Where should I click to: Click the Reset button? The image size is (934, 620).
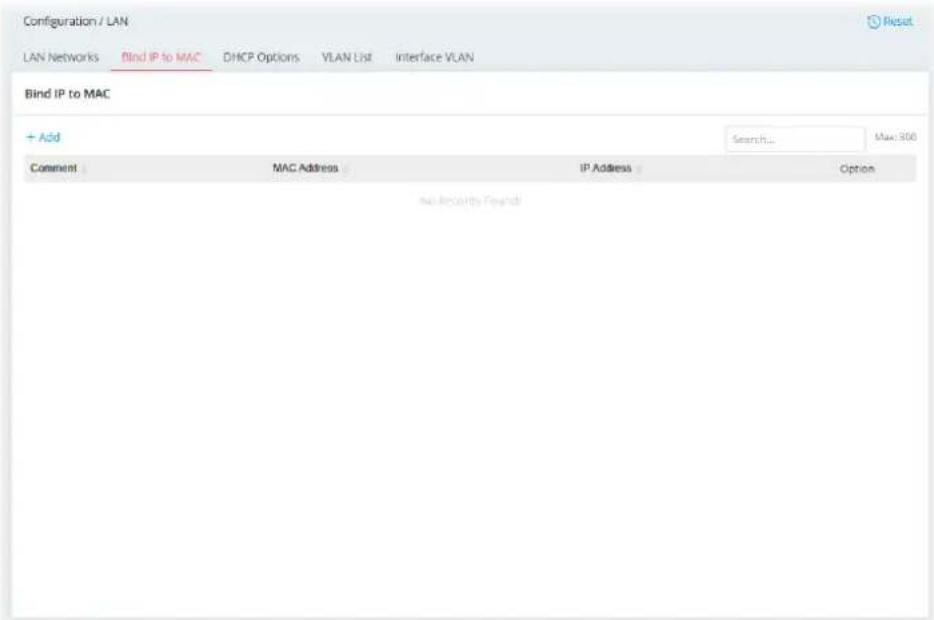890,21
